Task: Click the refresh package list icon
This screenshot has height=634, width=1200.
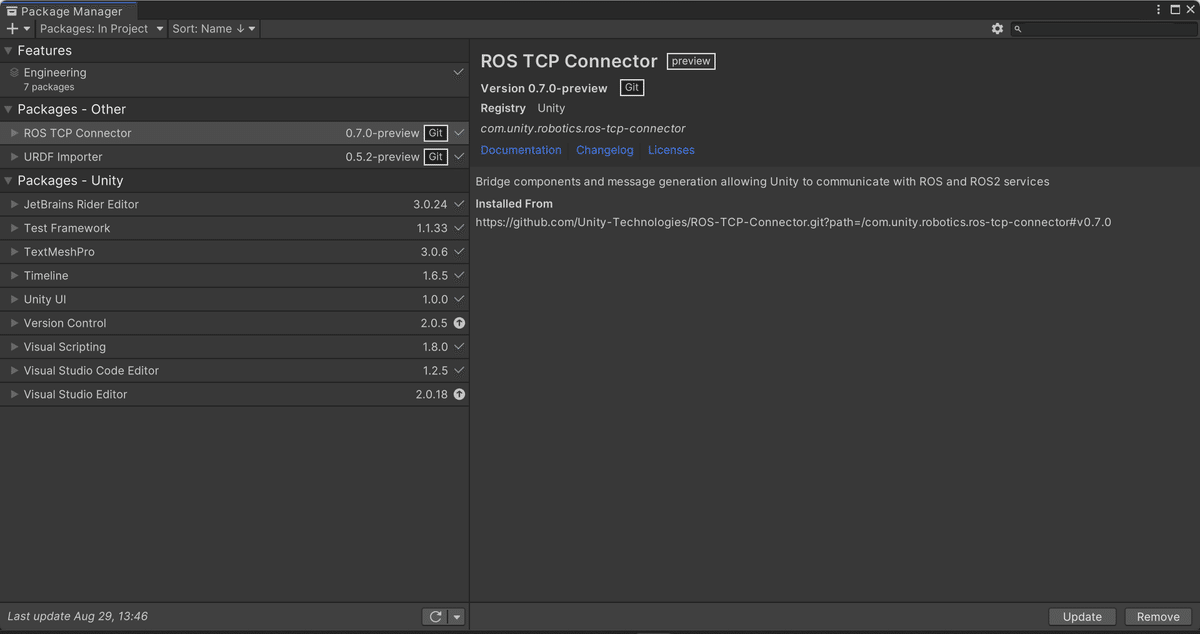Action: [435, 617]
